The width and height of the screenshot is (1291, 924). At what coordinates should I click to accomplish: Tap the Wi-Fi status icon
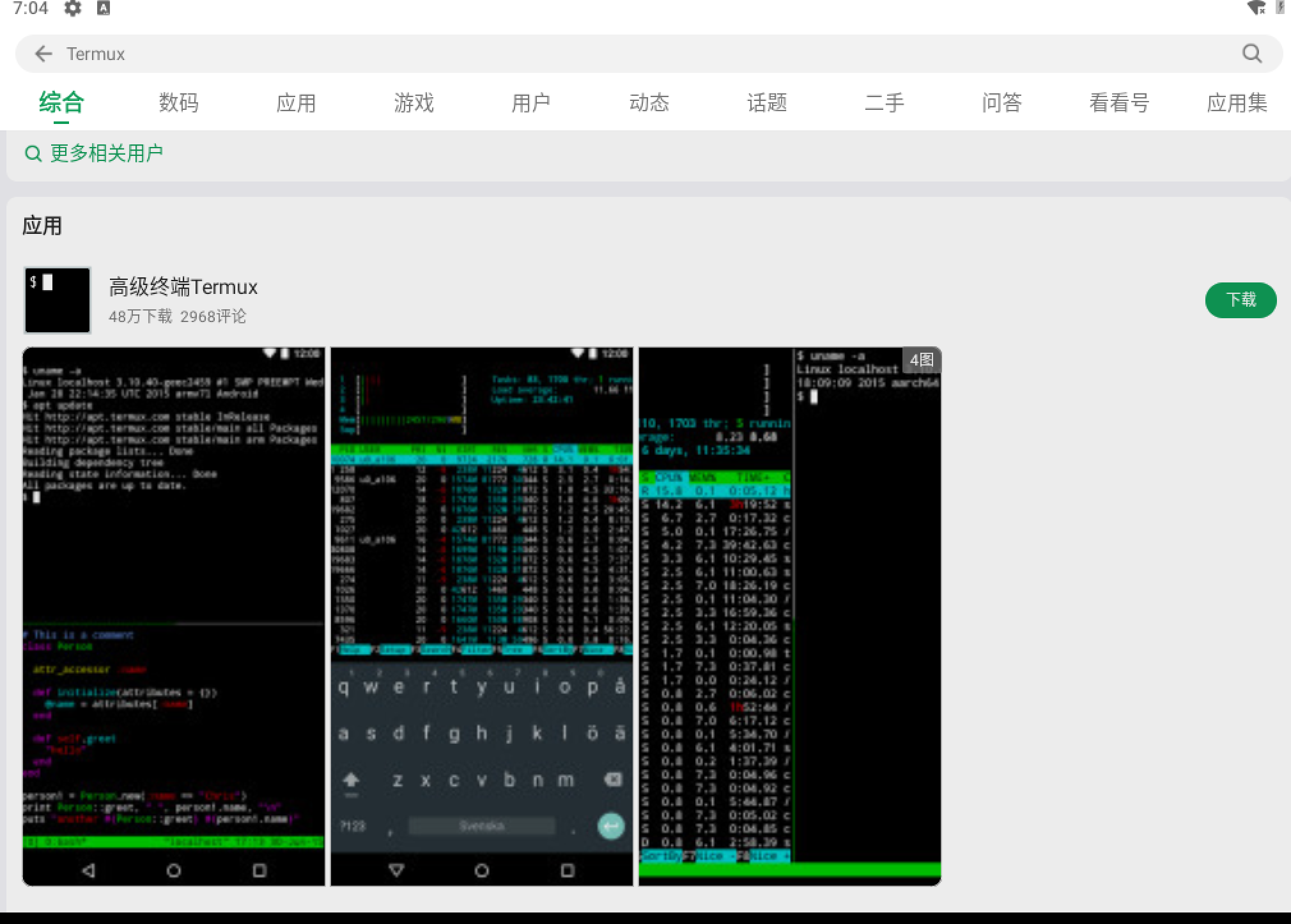point(1256,8)
